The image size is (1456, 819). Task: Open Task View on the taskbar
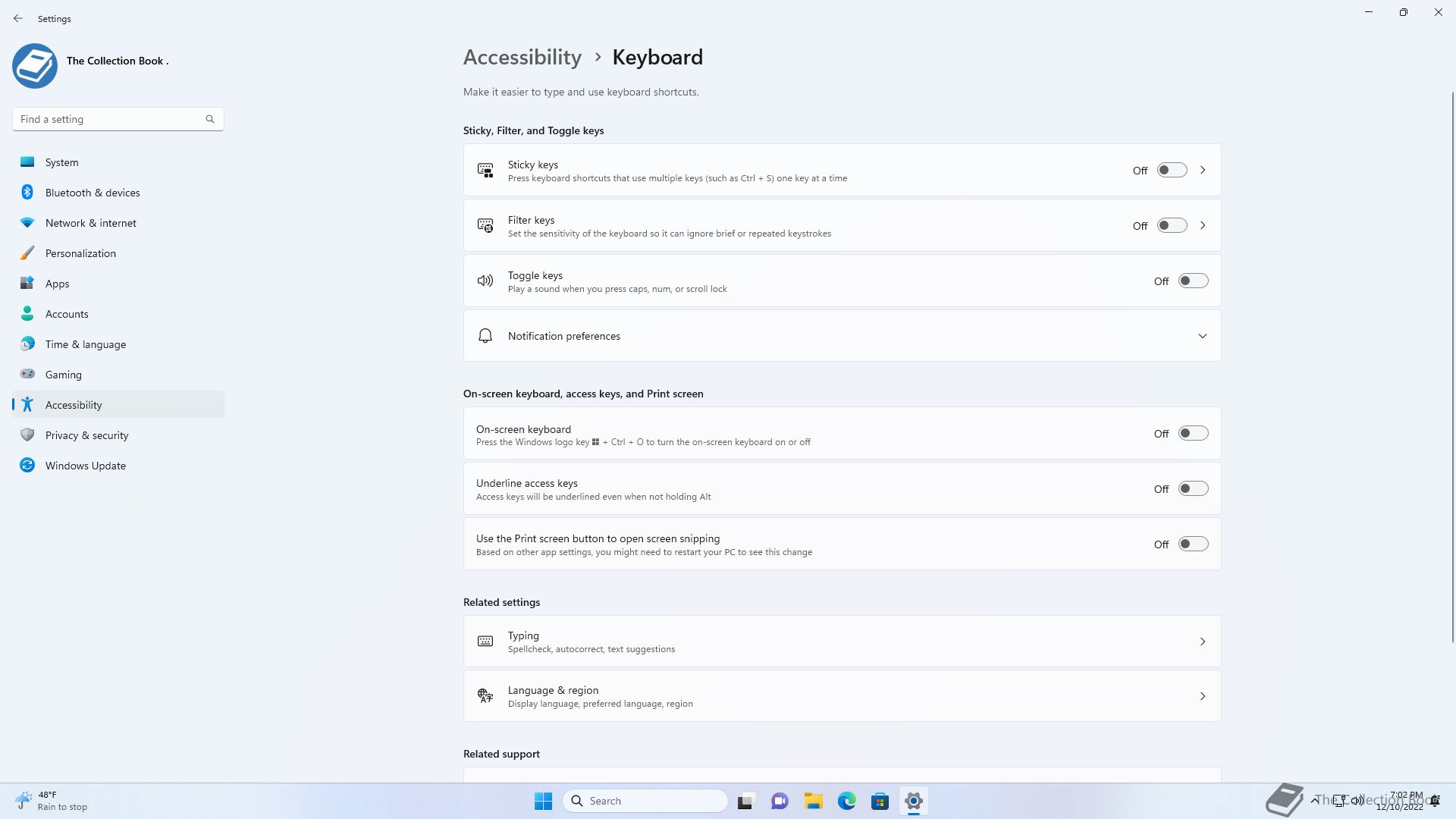point(746,801)
